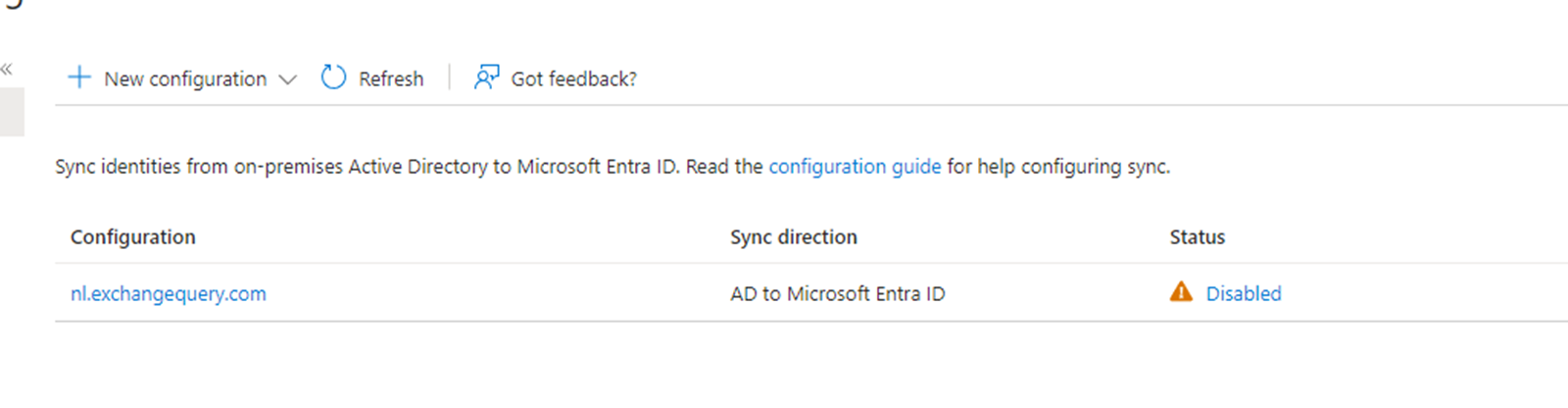Click the plus icon for New configuration

(x=79, y=77)
